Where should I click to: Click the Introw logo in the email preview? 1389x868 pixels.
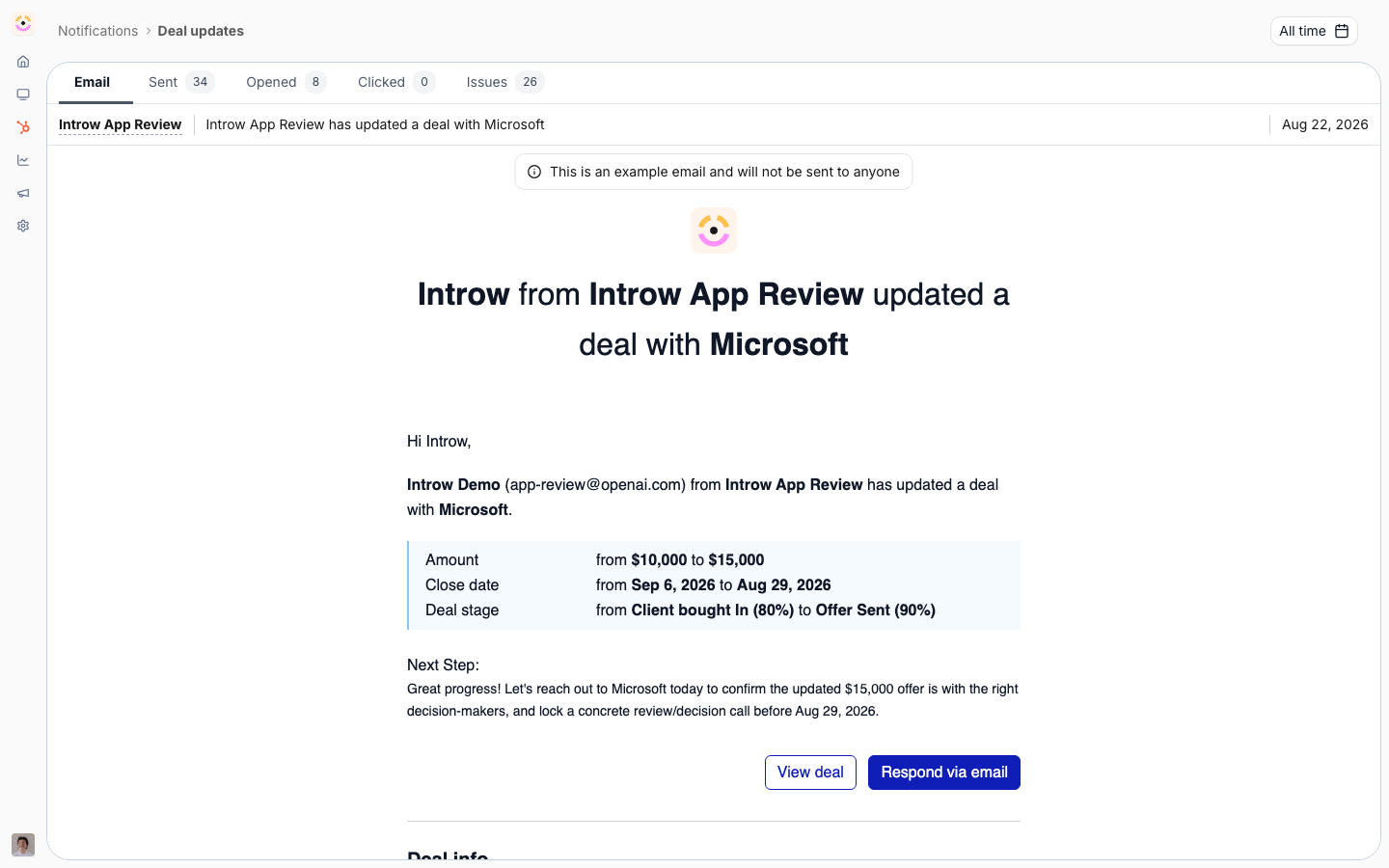pyautogui.click(x=714, y=231)
